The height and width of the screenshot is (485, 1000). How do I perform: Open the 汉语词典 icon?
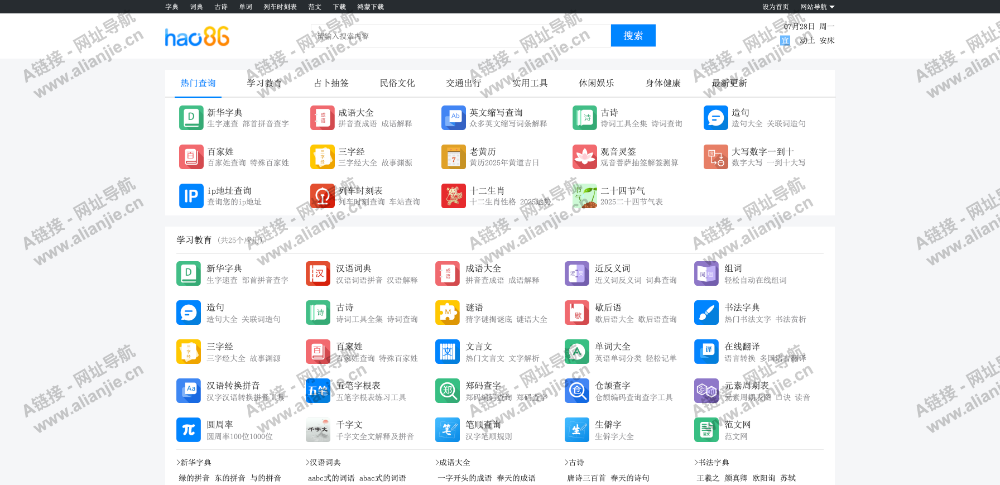[318, 274]
